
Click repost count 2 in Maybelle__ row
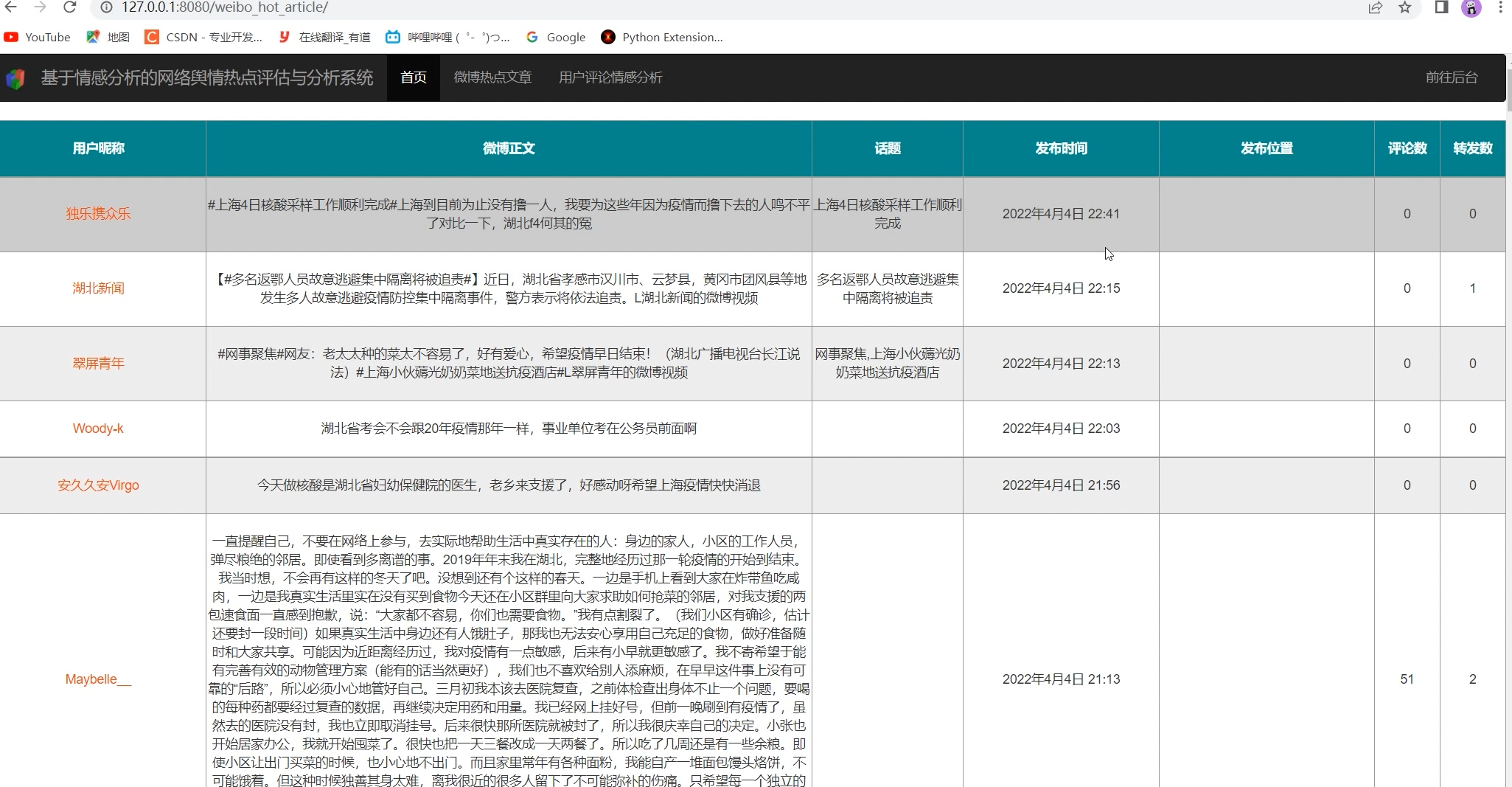point(1473,679)
